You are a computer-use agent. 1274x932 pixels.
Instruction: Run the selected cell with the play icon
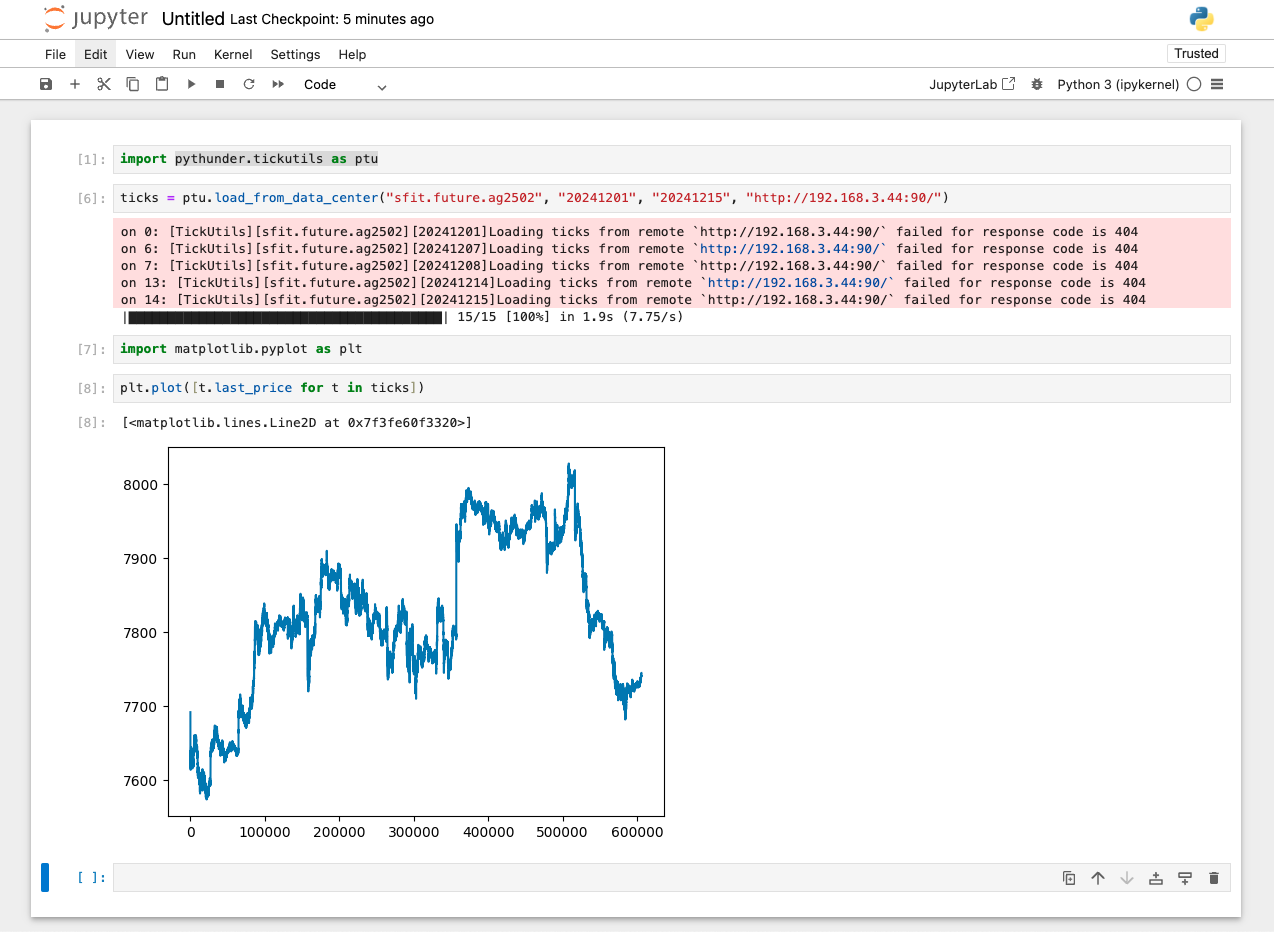click(x=191, y=85)
